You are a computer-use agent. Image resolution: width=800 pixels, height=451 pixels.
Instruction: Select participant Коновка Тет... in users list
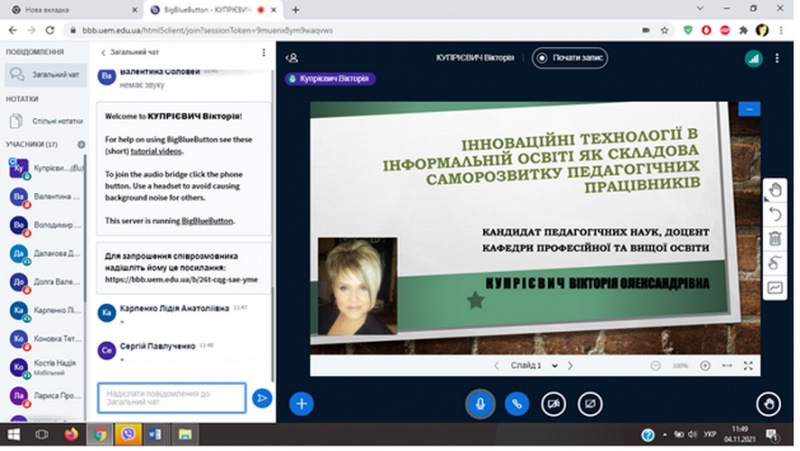(x=46, y=339)
